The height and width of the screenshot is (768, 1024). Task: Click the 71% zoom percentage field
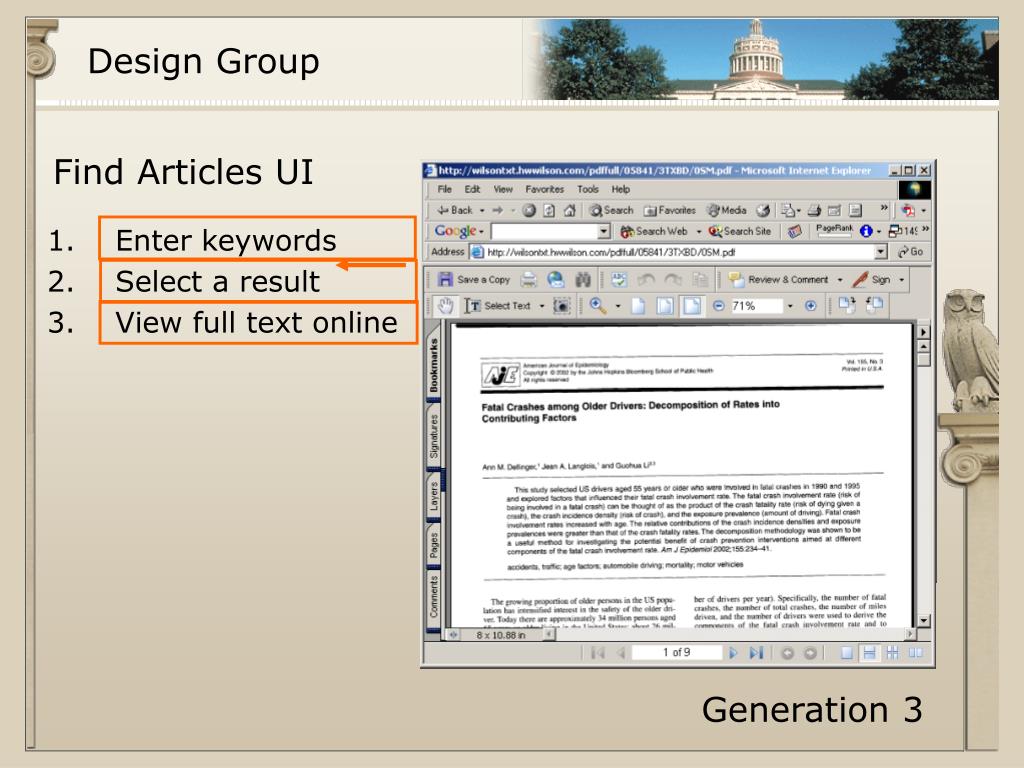point(756,305)
